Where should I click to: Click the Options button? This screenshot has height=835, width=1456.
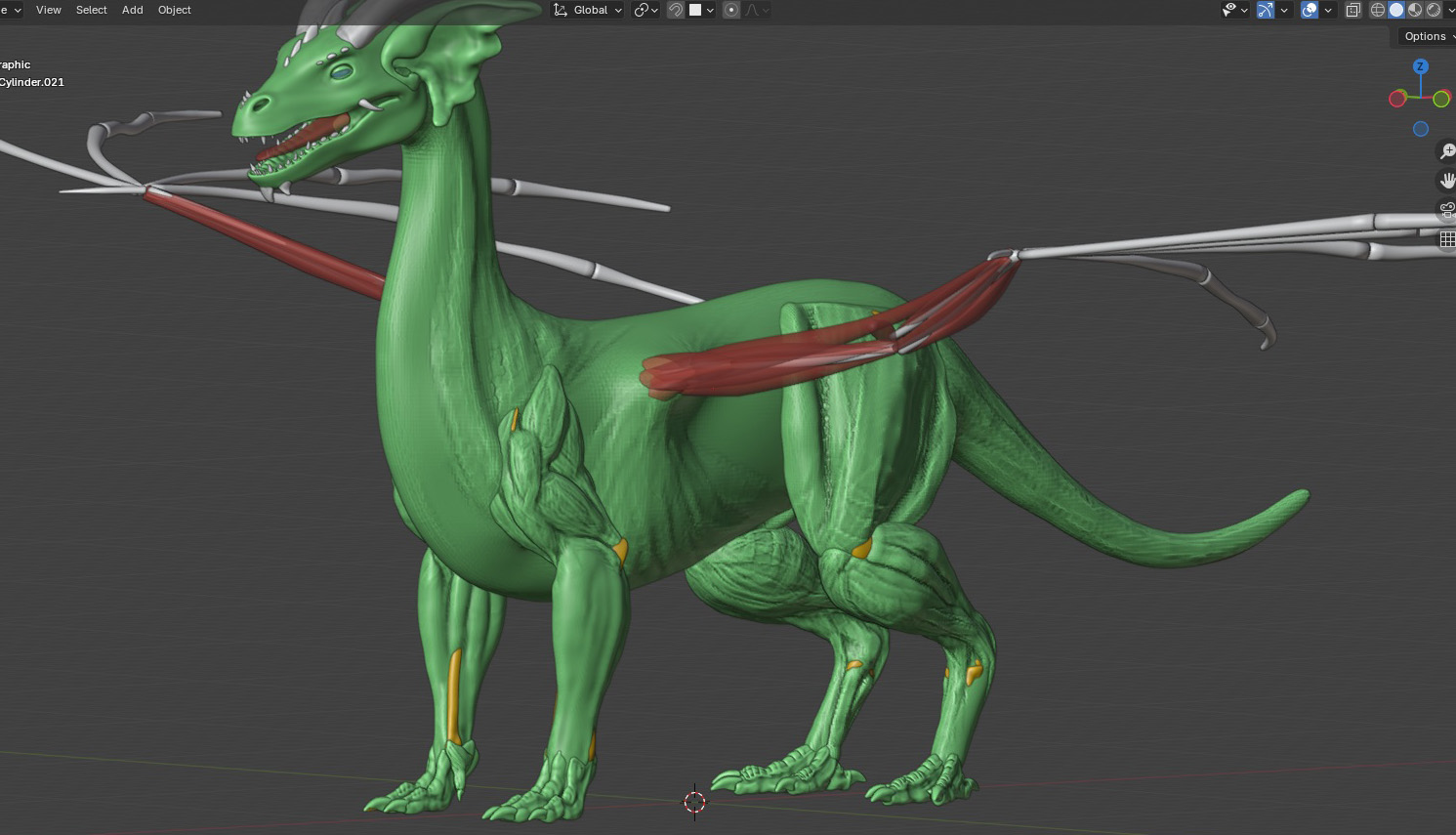(1426, 36)
